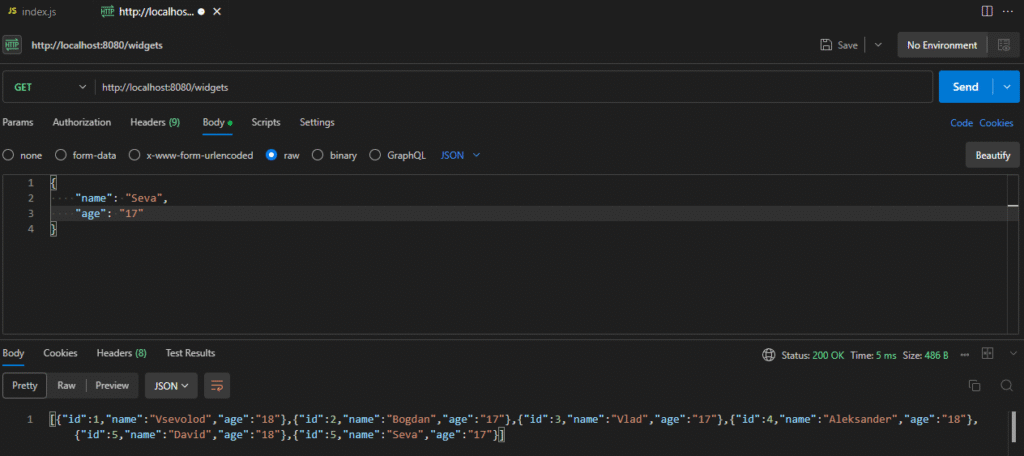Select the form-data radio option
Image resolution: width=1024 pixels, height=456 pixels.
61,155
